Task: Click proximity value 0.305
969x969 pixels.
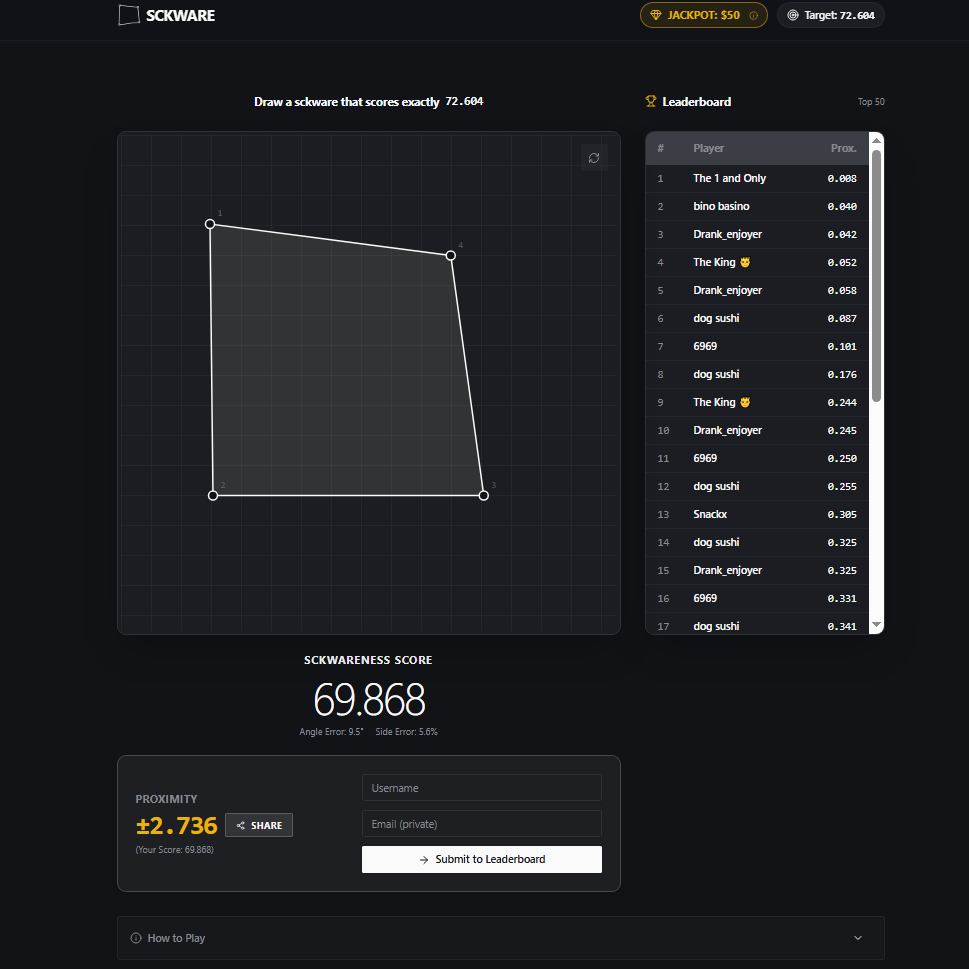Action: coord(842,514)
